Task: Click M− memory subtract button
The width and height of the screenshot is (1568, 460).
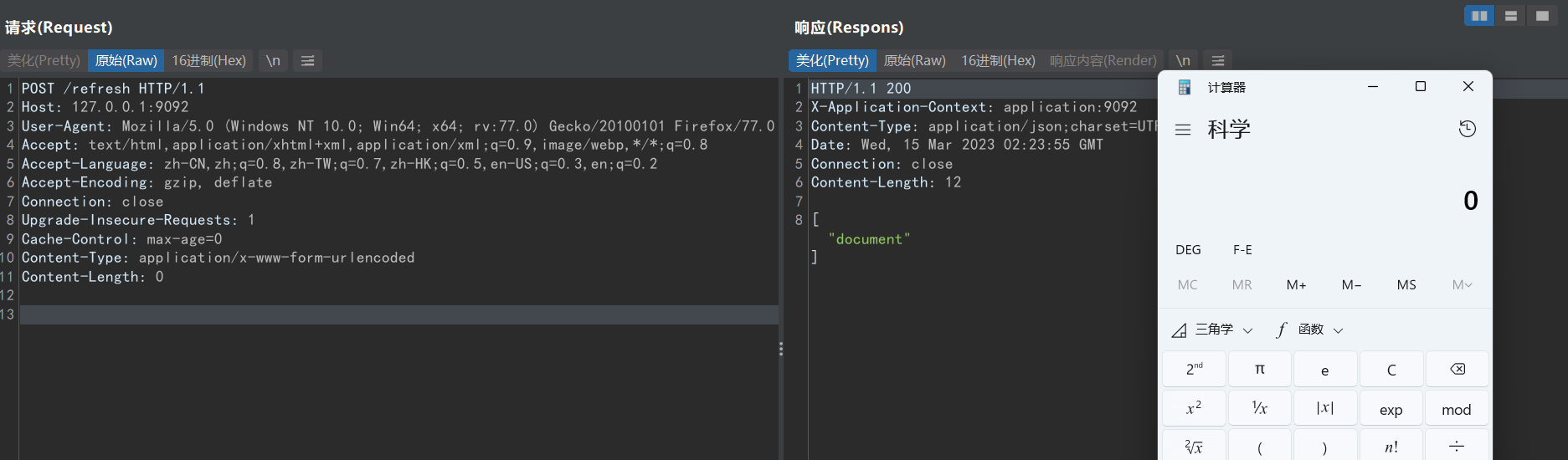Action: [x=1351, y=284]
